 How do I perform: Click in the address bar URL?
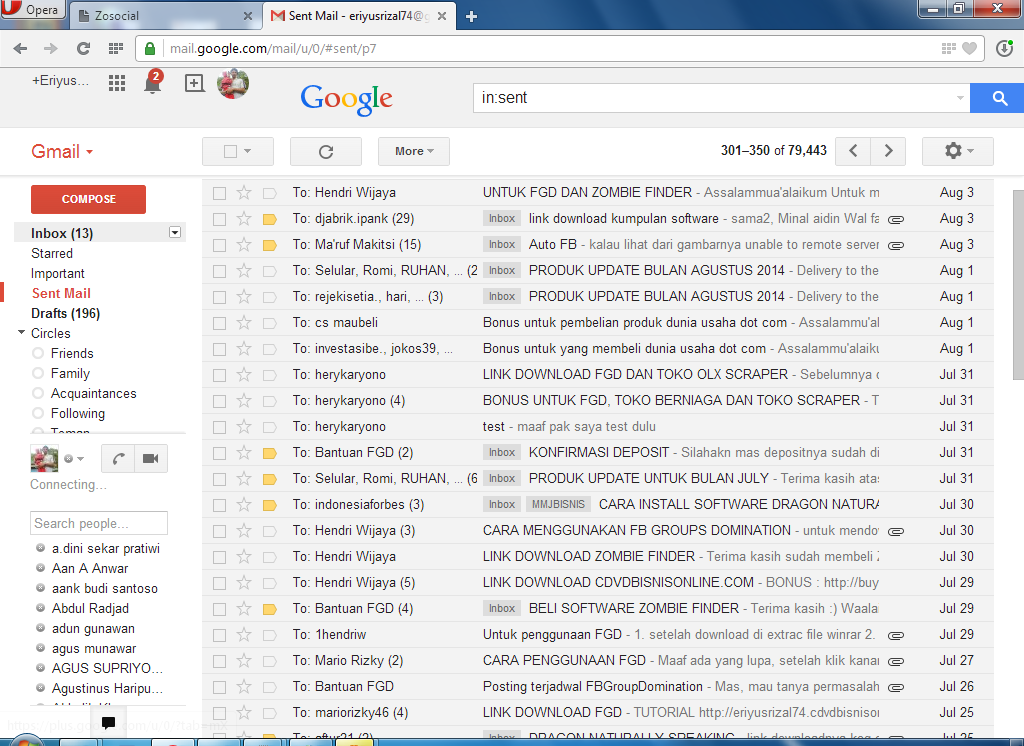[272, 48]
